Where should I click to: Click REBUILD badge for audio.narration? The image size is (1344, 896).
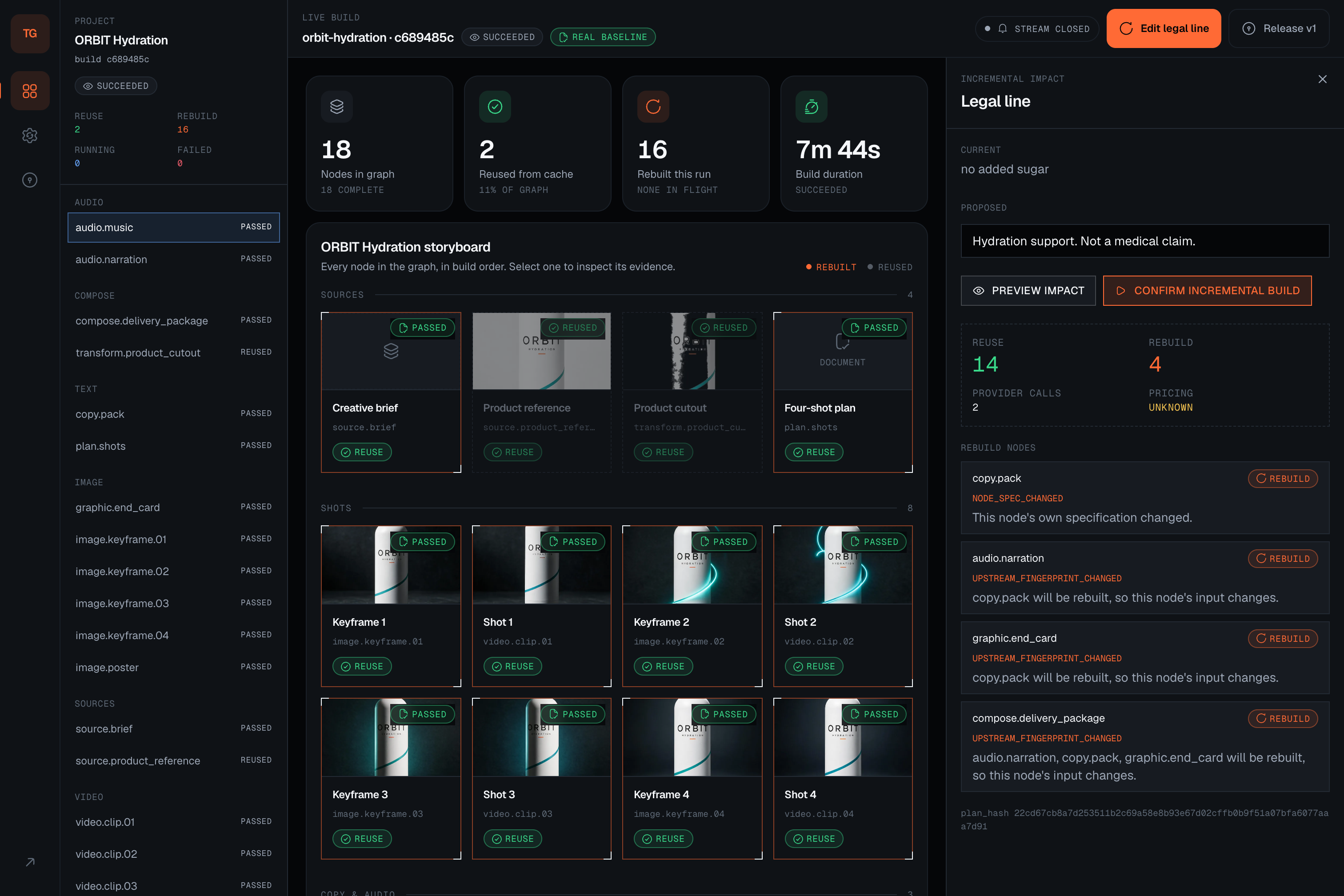pos(1283,559)
